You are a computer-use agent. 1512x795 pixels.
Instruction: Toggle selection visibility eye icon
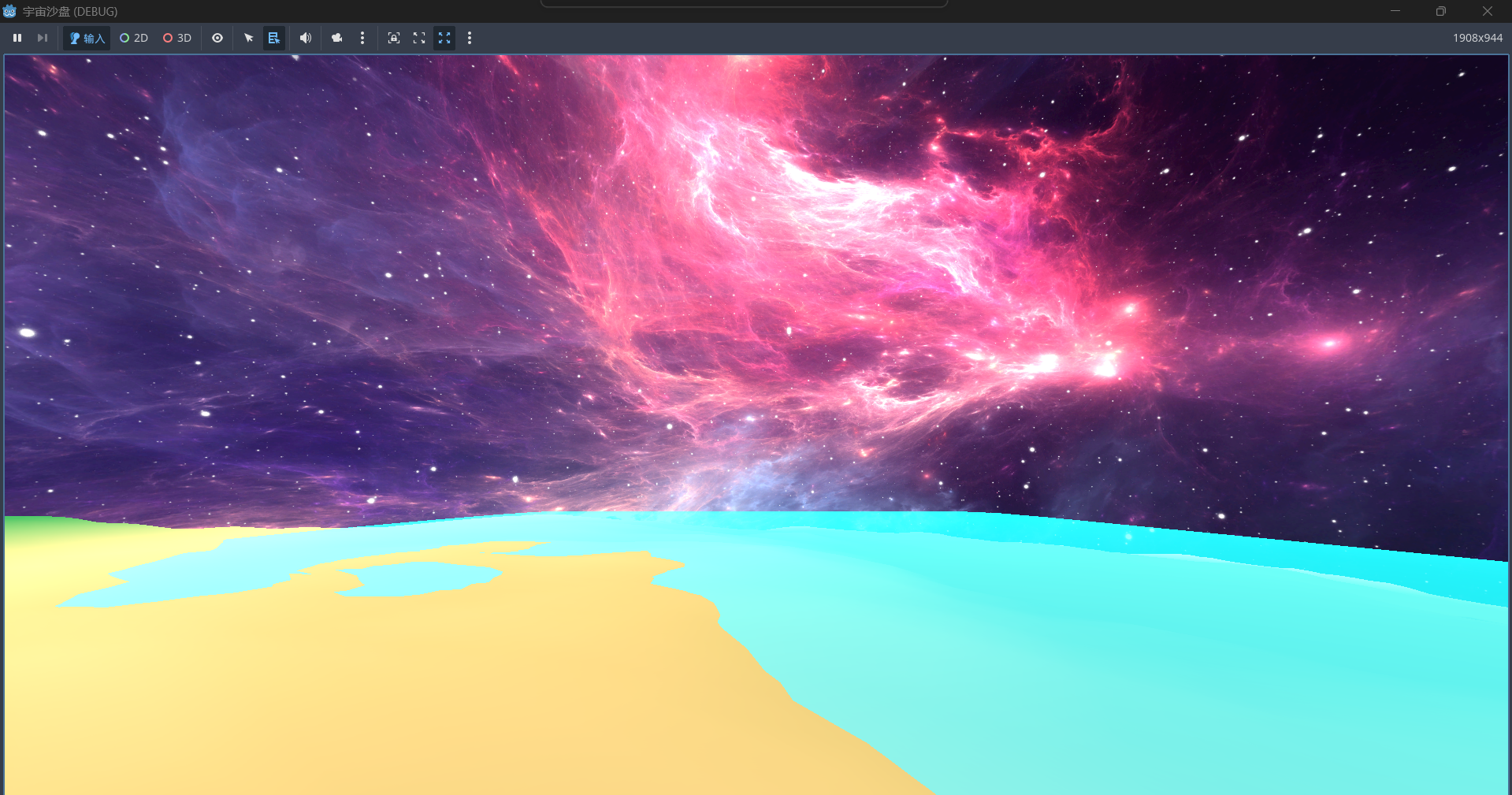click(x=217, y=38)
